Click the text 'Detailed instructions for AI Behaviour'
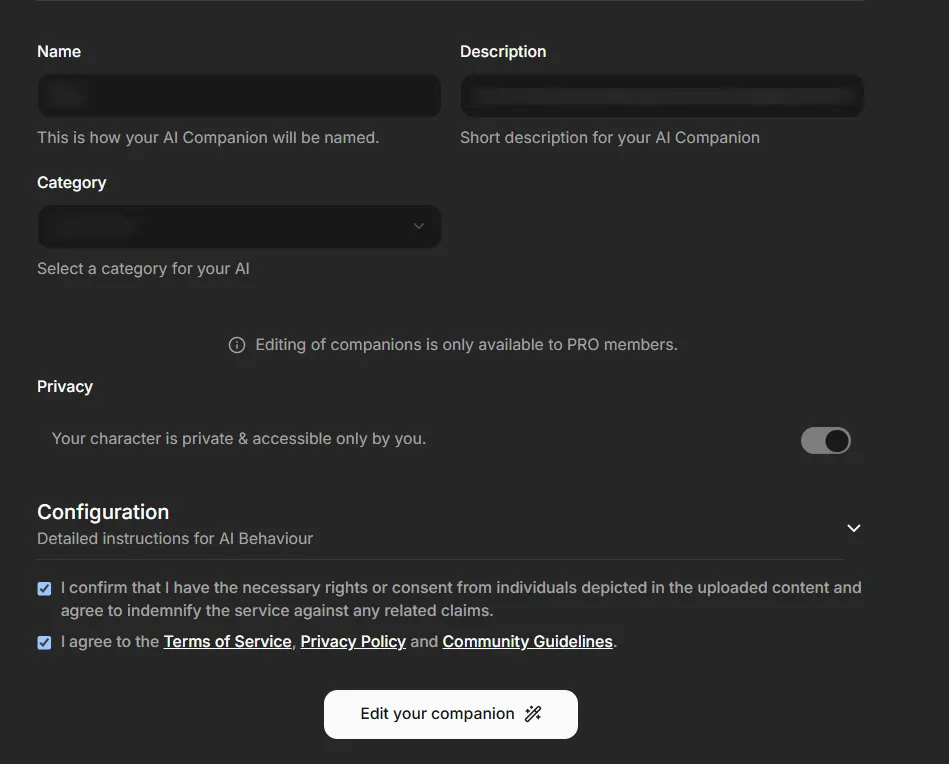The height and width of the screenshot is (764, 949). [x=175, y=539]
